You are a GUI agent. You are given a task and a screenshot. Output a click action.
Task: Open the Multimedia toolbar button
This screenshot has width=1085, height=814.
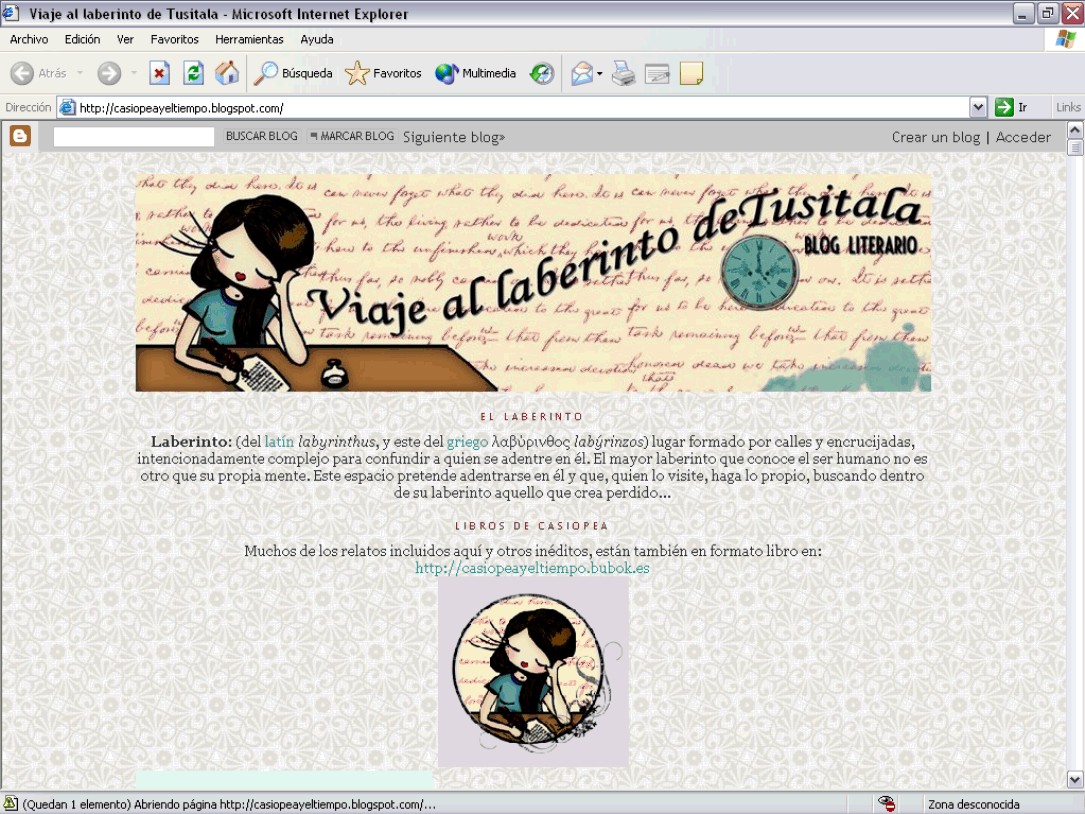(475, 73)
